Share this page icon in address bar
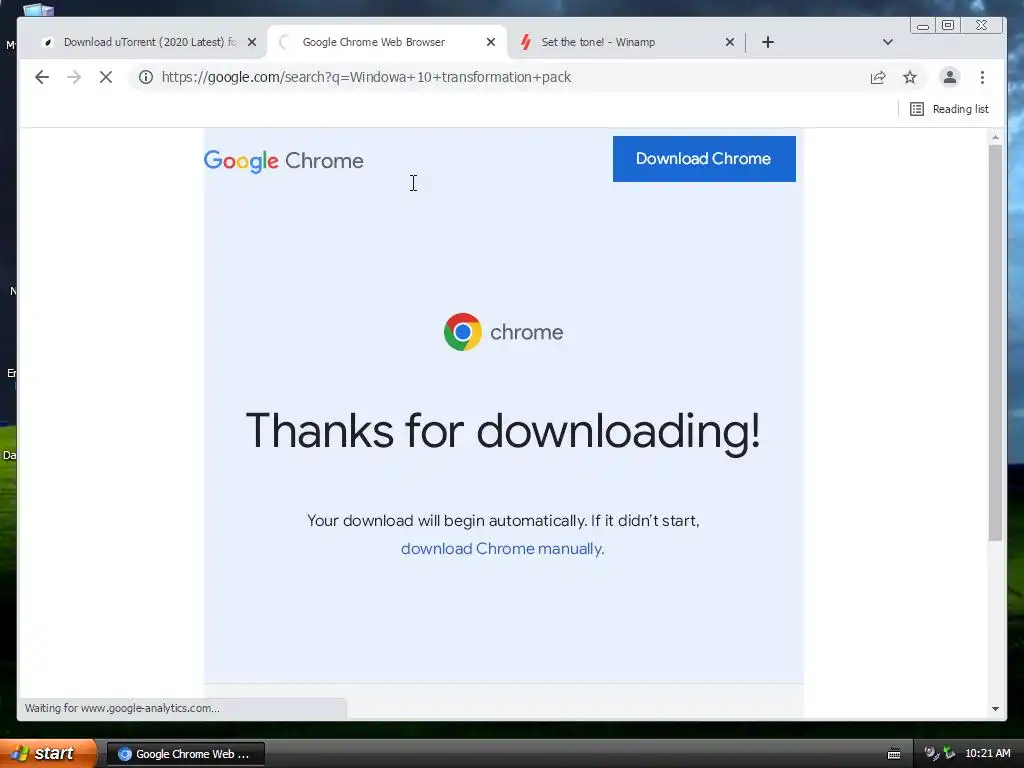The width and height of the screenshot is (1024, 768). pyautogui.click(x=878, y=77)
